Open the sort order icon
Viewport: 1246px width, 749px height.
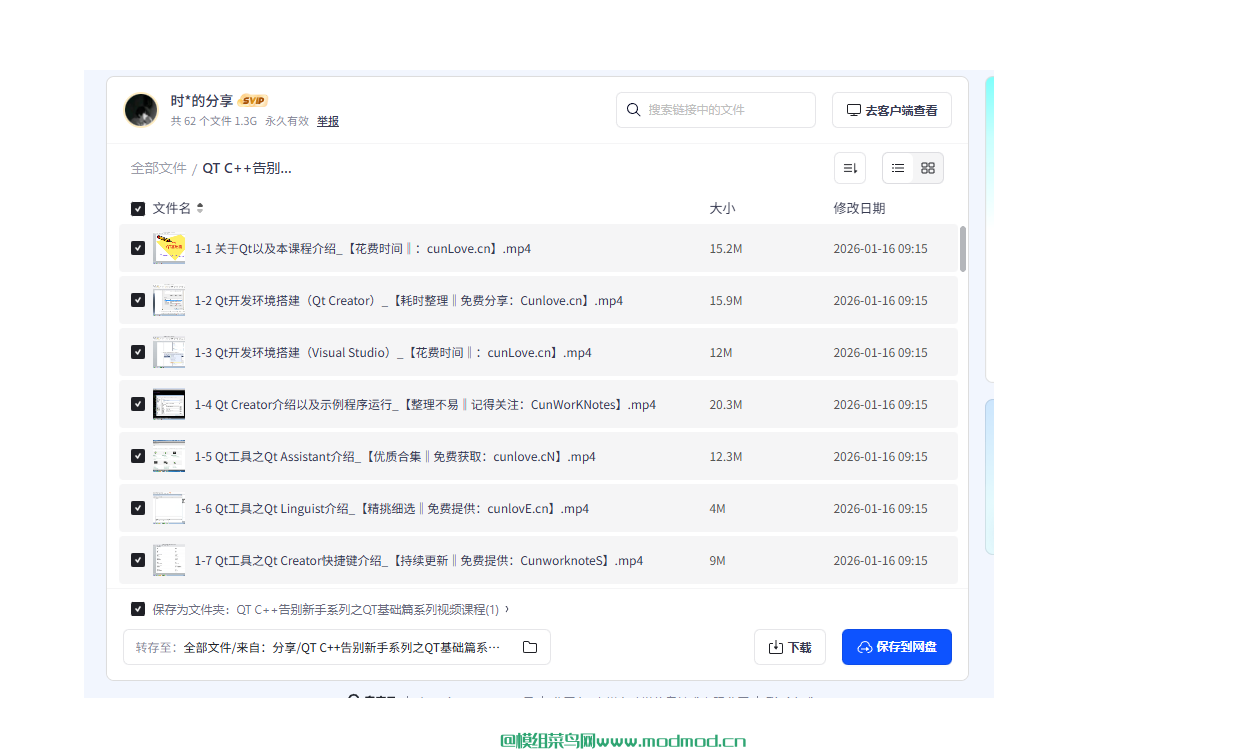849,168
